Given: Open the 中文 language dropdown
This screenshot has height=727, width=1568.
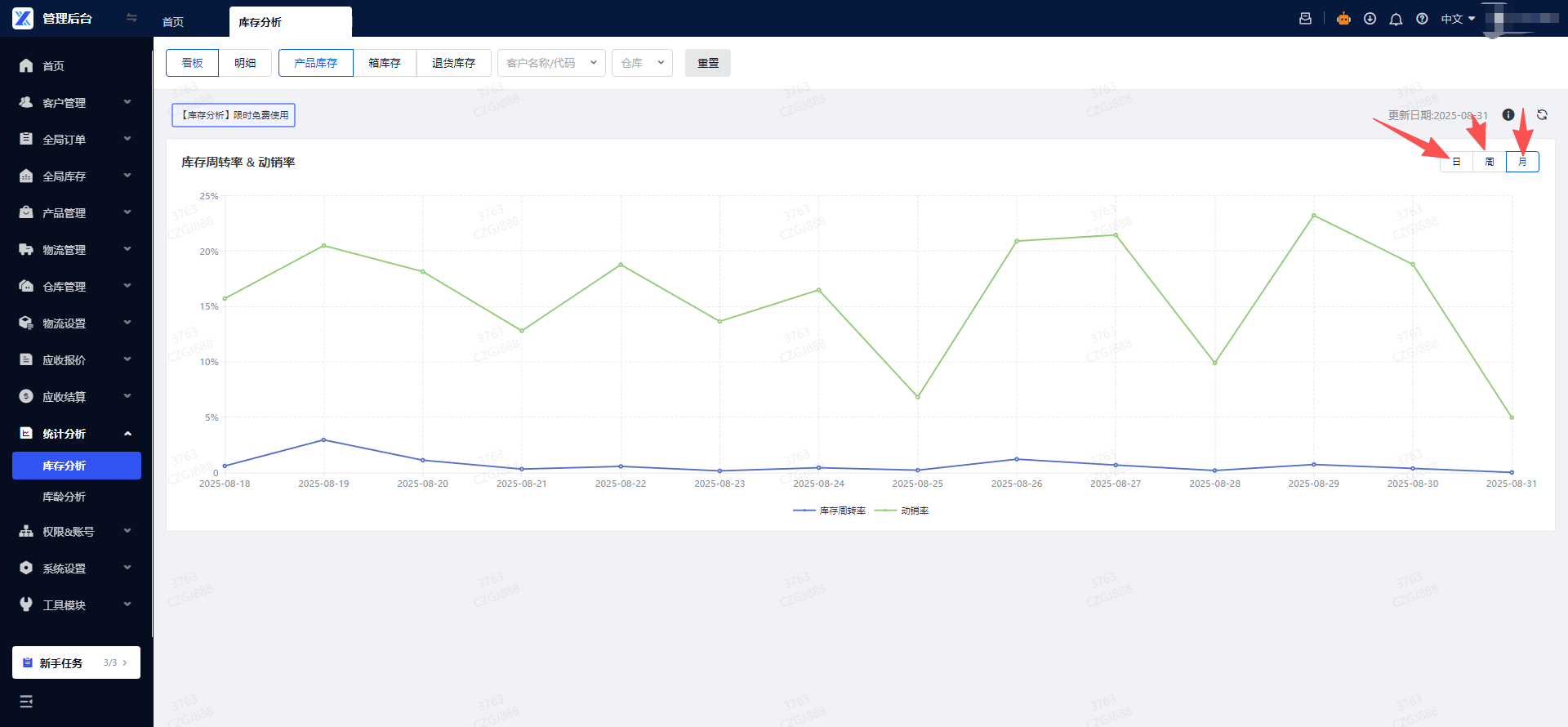Looking at the screenshot, I should click(1458, 19).
